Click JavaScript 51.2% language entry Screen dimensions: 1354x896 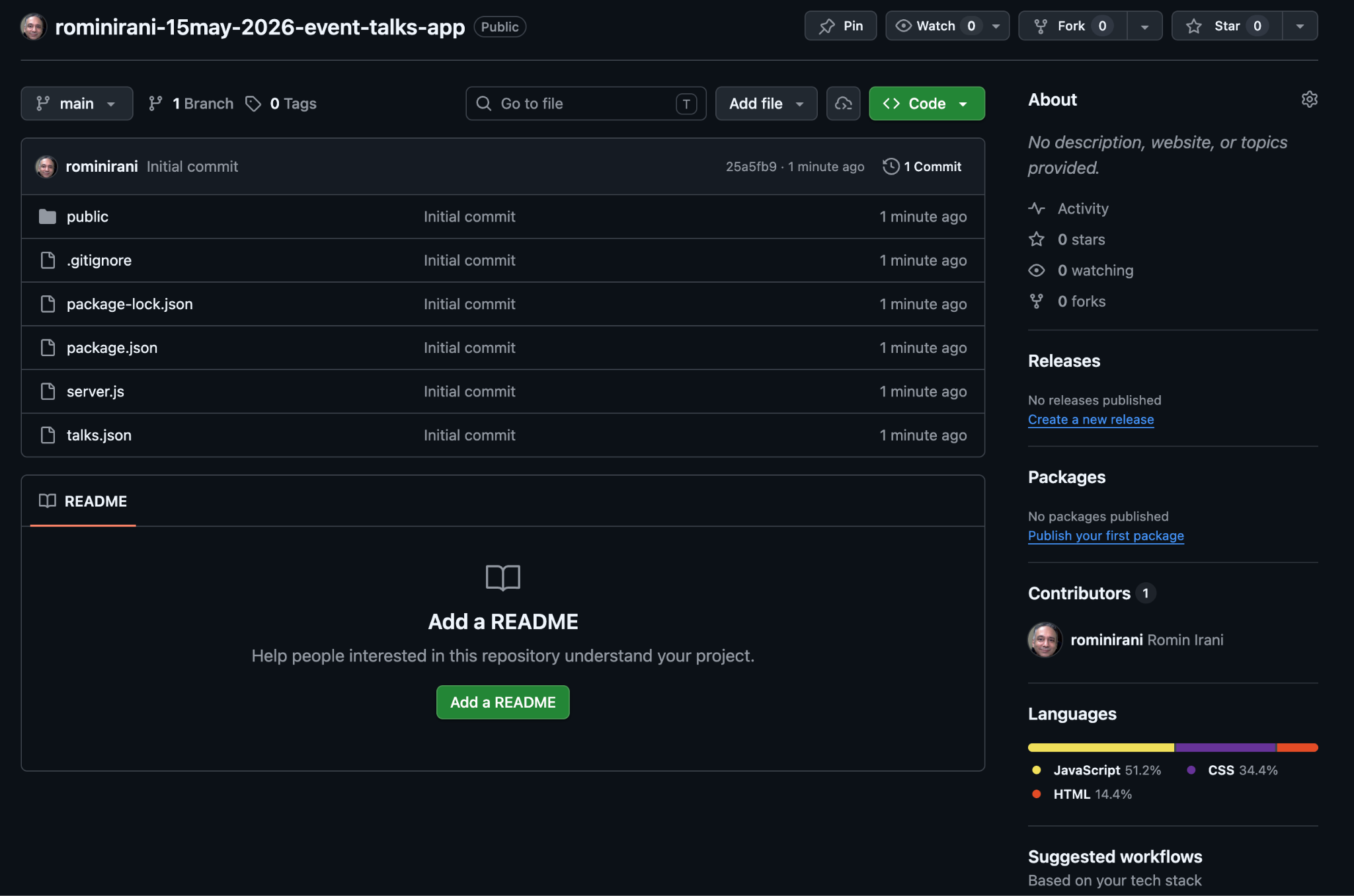coord(1096,770)
